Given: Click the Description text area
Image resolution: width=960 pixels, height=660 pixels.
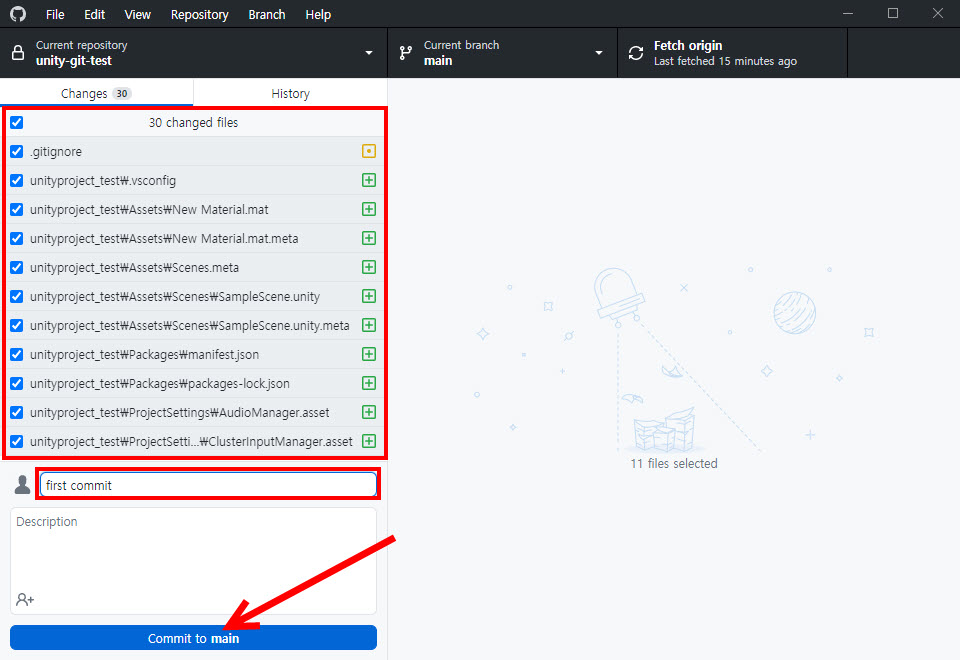Looking at the screenshot, I should (x=193, y=560).
